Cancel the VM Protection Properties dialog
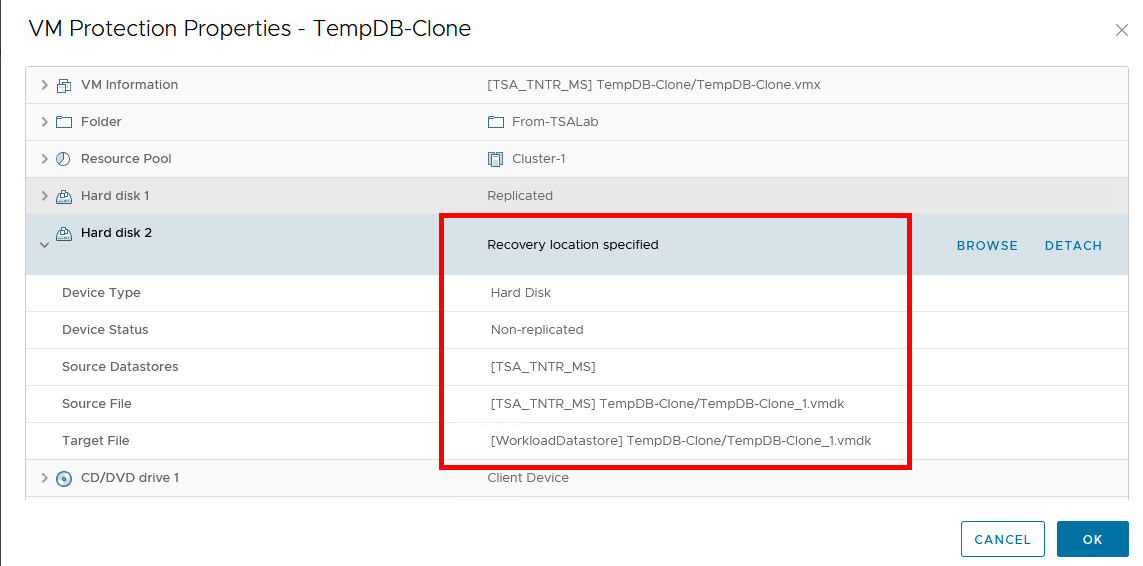This screenshot has width=1143, height=566. coord(1002,539)
